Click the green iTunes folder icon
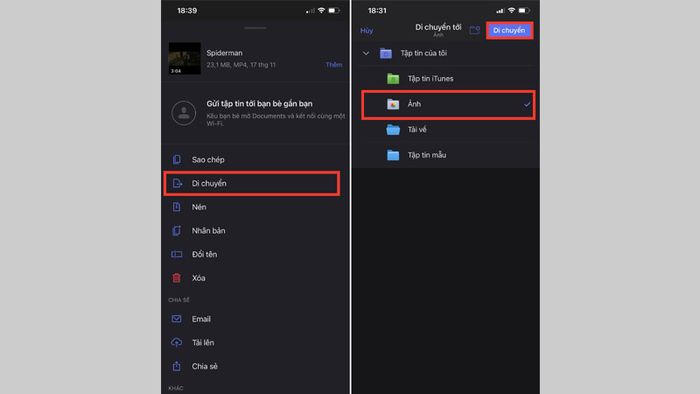This screenshot has width=700, height=394. 393,79
